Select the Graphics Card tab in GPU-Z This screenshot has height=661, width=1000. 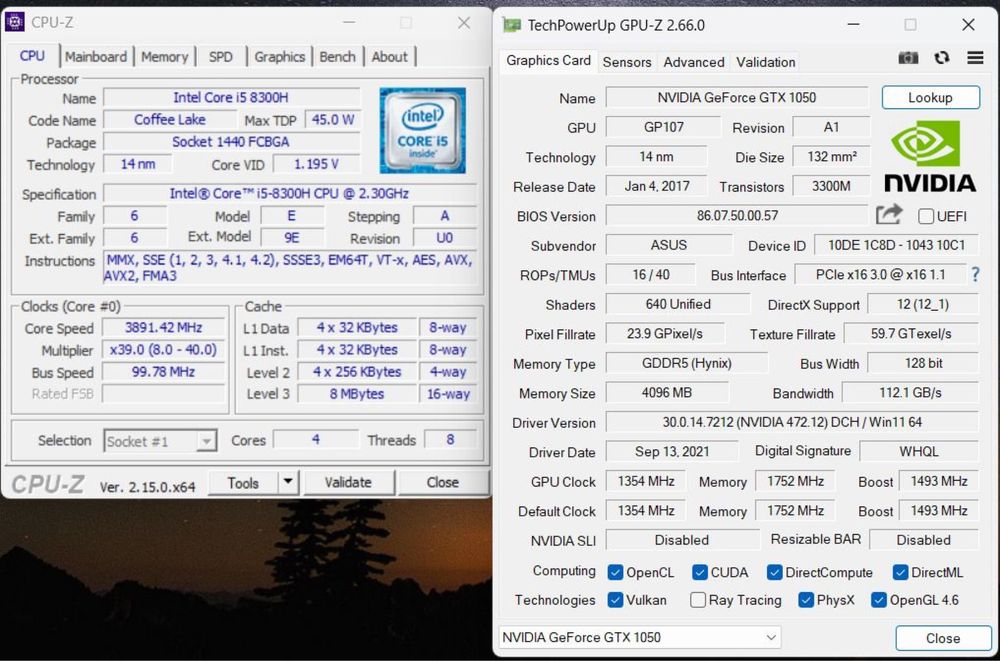pyautogui.click(x=548, y=61)
